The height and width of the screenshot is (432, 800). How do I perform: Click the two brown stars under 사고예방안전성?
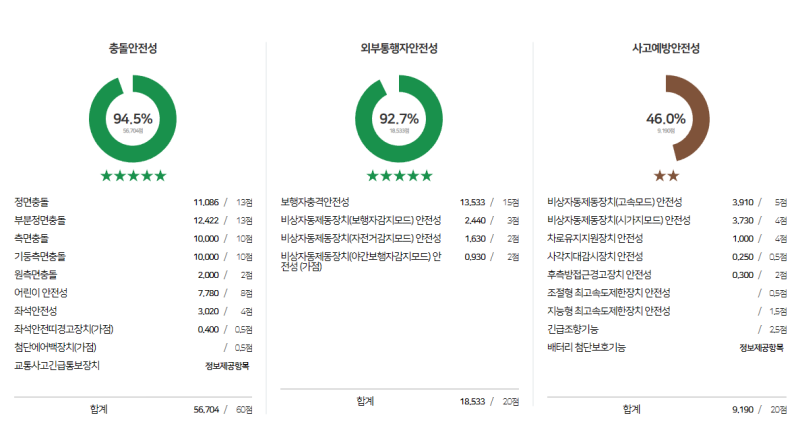[666, 175]
